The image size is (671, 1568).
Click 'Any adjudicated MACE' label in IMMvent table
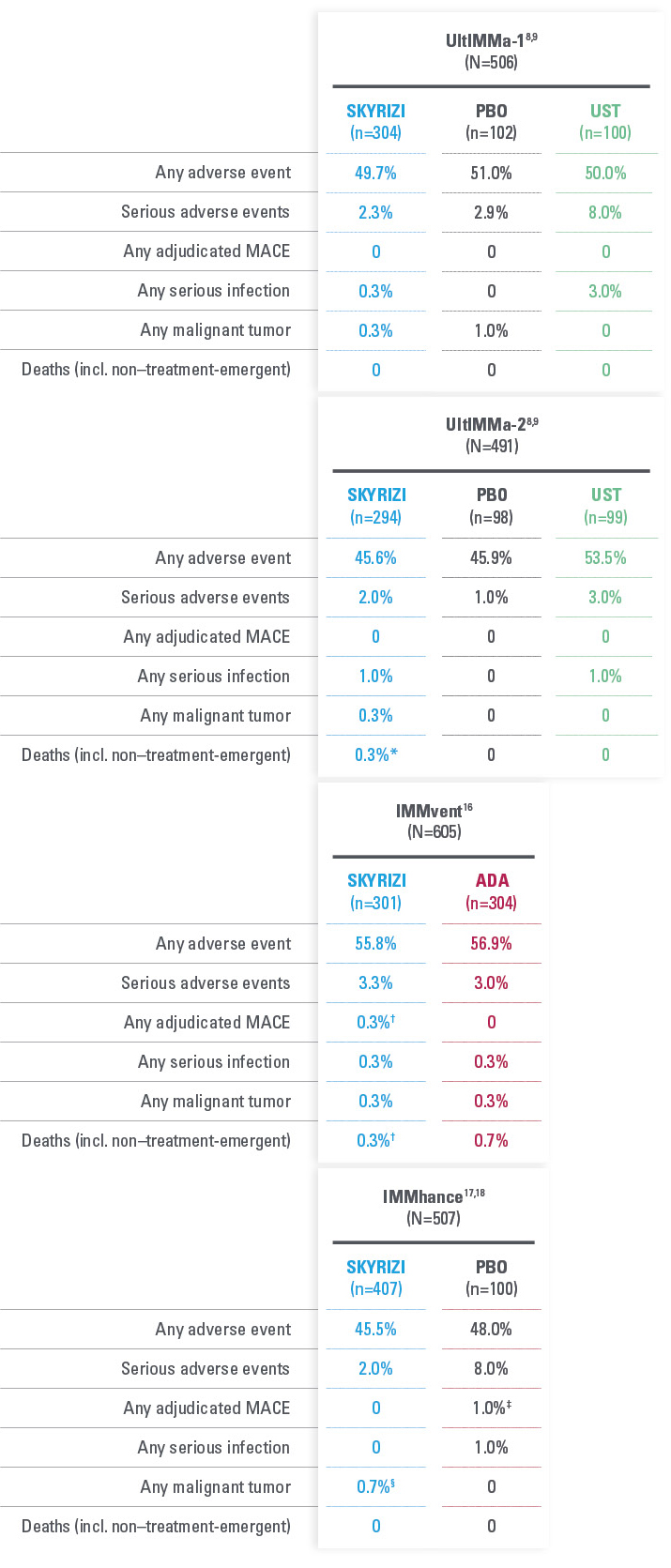[207, 1022]
